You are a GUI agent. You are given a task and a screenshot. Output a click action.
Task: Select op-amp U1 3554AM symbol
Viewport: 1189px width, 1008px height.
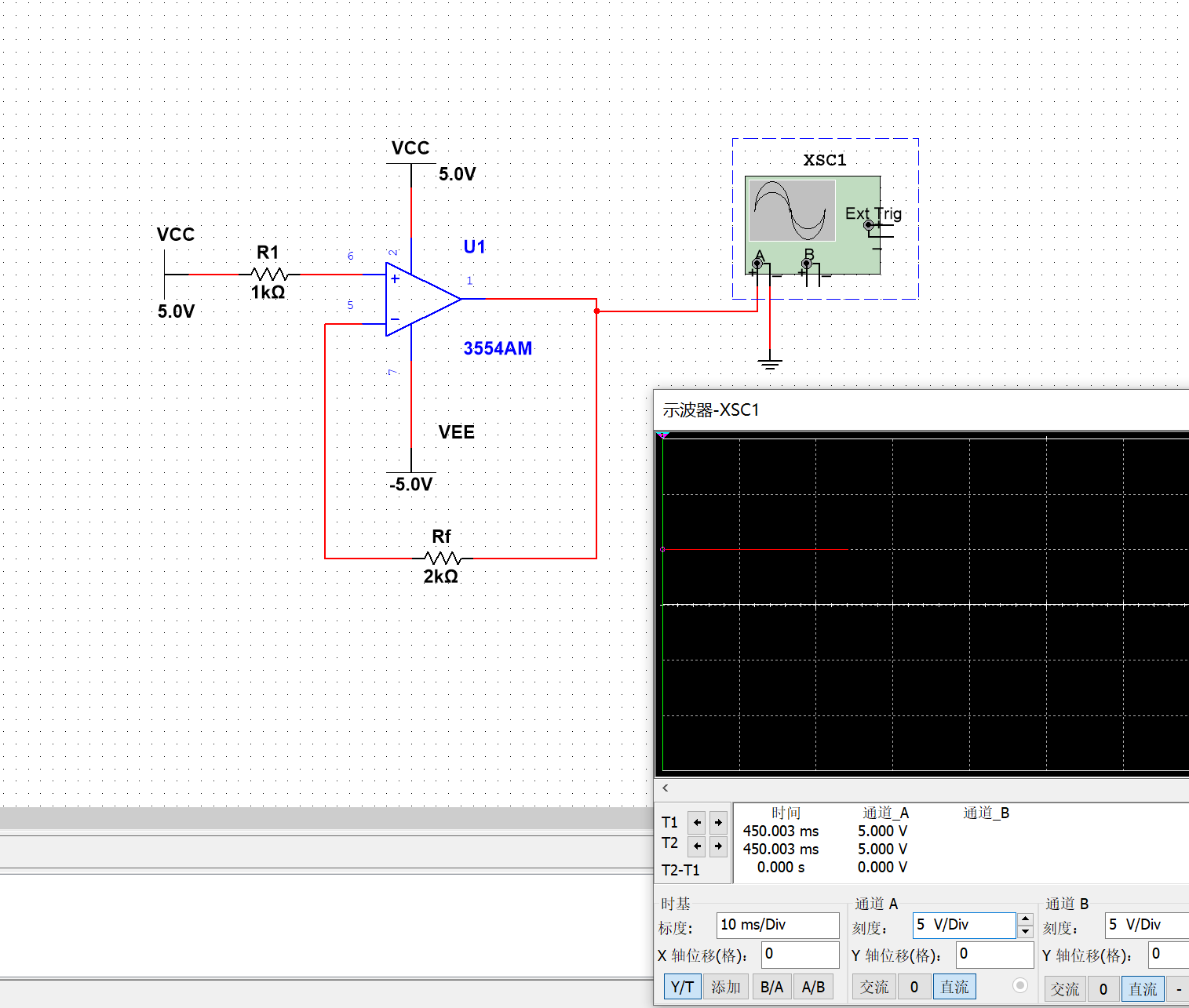pos(422,299)
